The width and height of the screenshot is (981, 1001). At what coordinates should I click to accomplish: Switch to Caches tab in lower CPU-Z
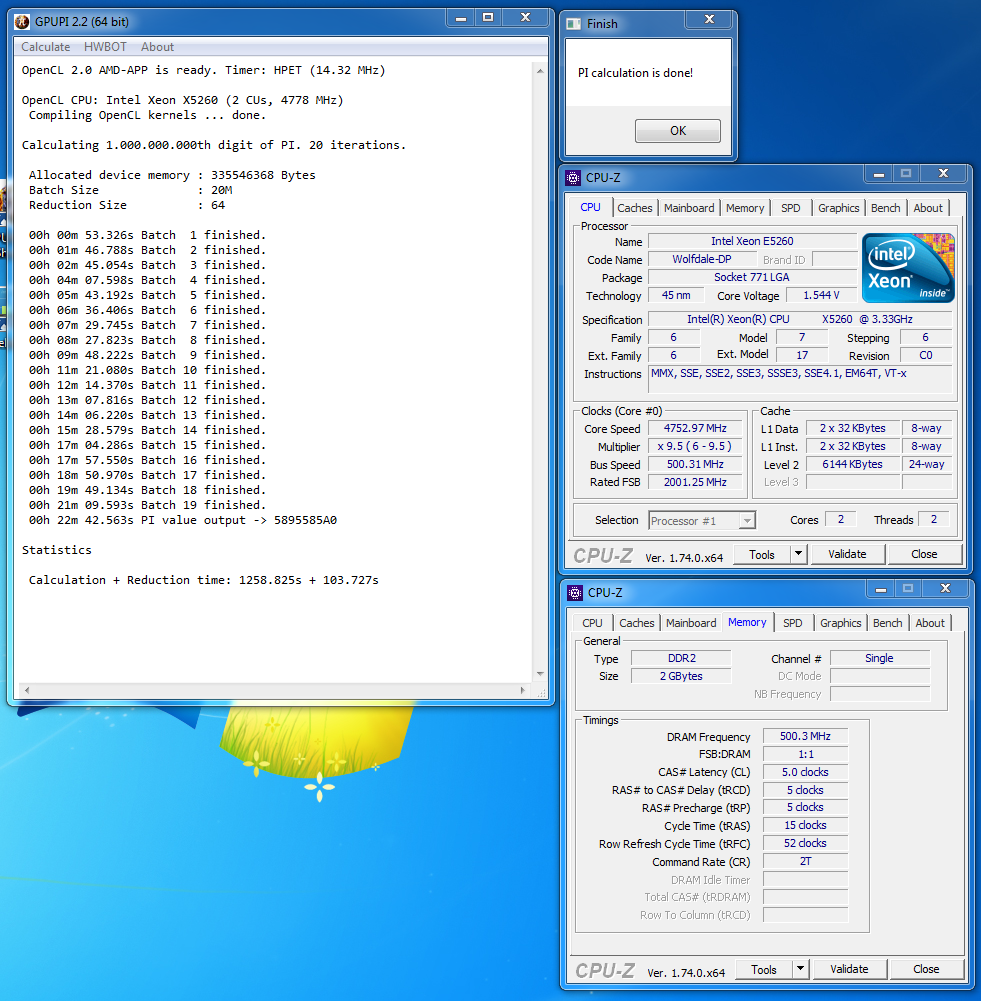(x=636, y=623)
